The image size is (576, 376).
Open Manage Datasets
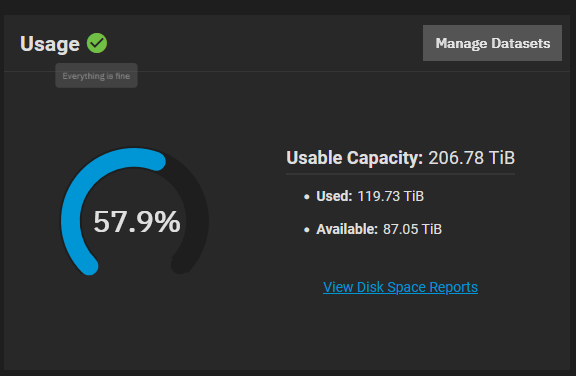(492, 43)
